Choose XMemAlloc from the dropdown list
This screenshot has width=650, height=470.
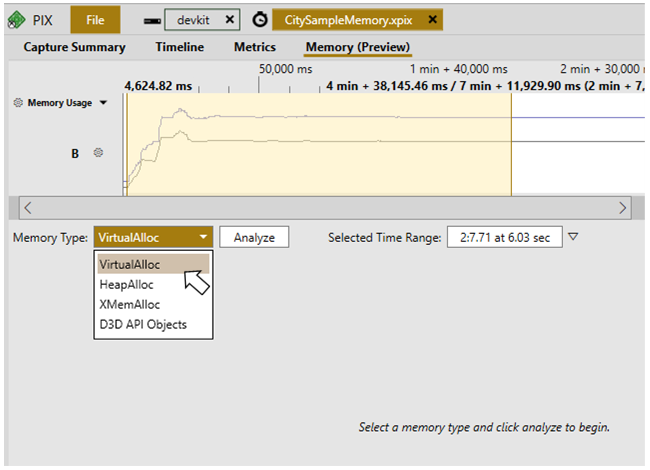pyautogui.click(x=153, y=305)
